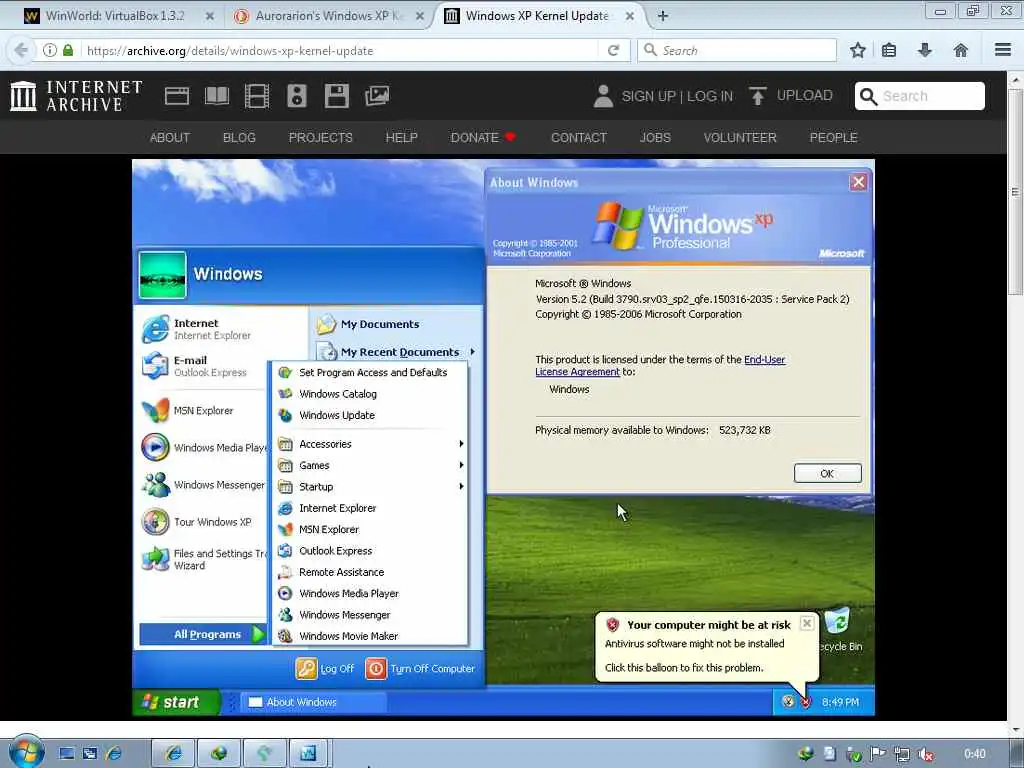This screenshot has height=768, width=1024.
Task: Choose Set Program Access and Defaults
Action: coord(371,372)
